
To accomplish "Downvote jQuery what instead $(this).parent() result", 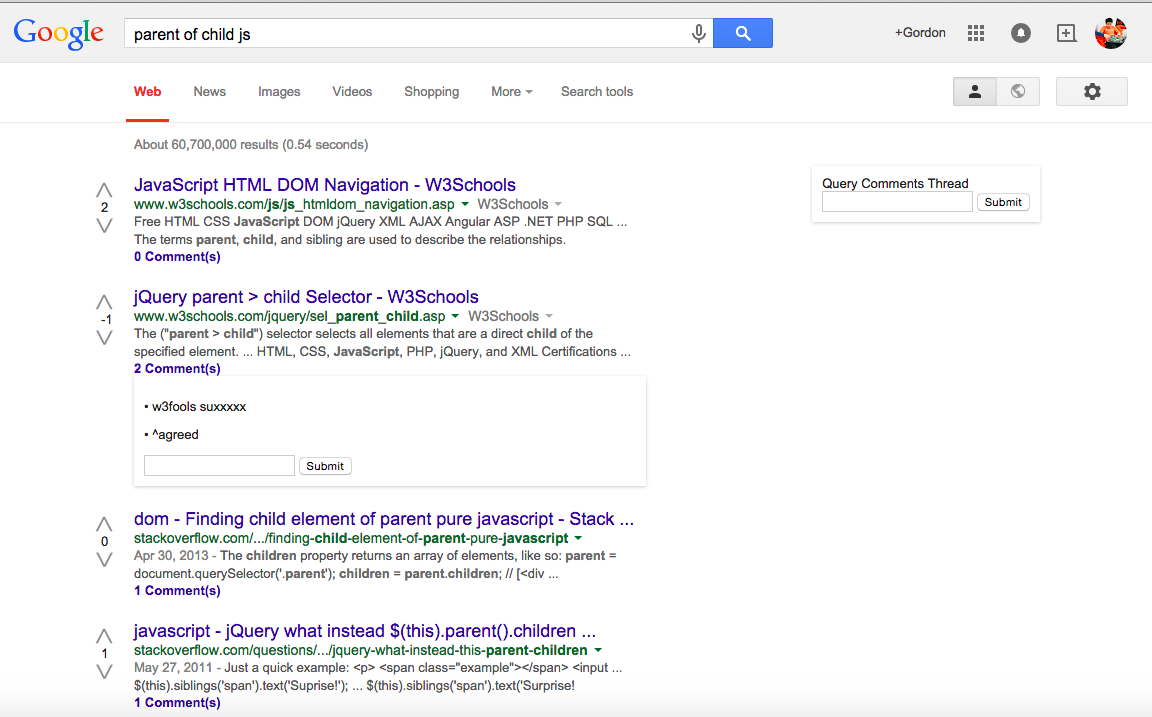I will (104, 671).
